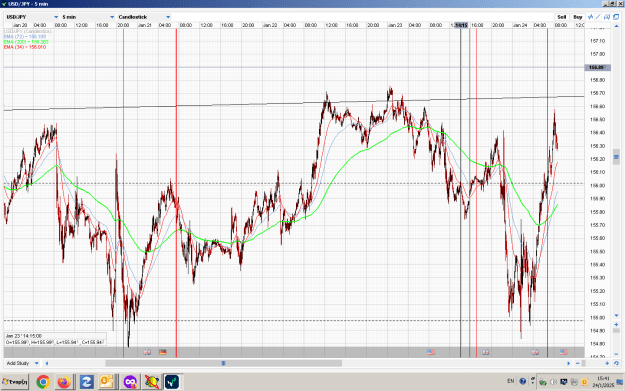Click the chart annotations icon beside line tool

coord(607,17)
